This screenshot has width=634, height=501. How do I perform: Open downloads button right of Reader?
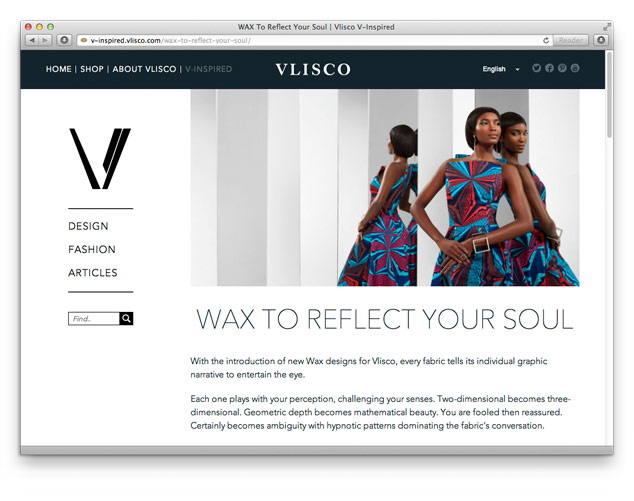[601, 40]
